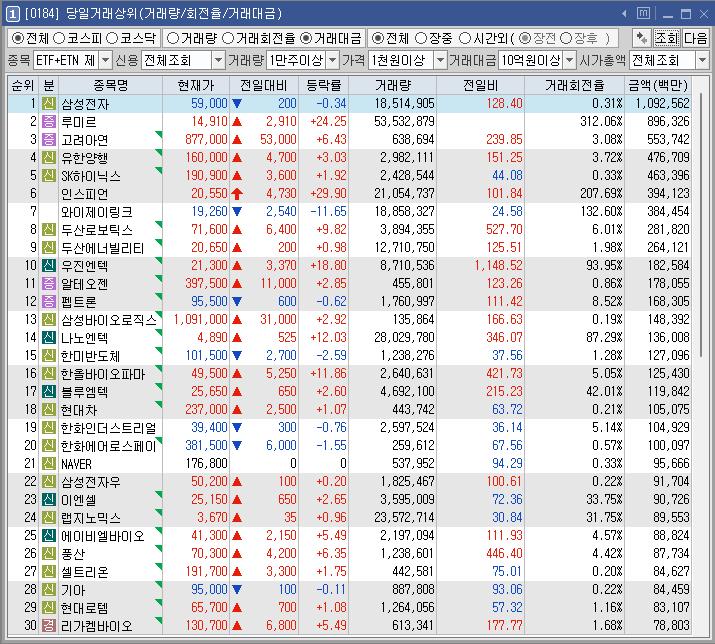This screenshot has width=715, height=644.
Task: Click the 종목명 column header
Action: 110,85
